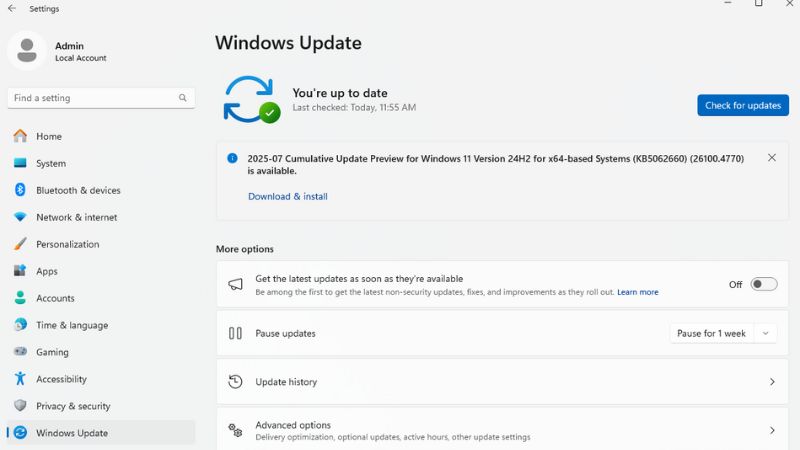
Task: Click the Delivery optimization description text
Action: (393, 437)
